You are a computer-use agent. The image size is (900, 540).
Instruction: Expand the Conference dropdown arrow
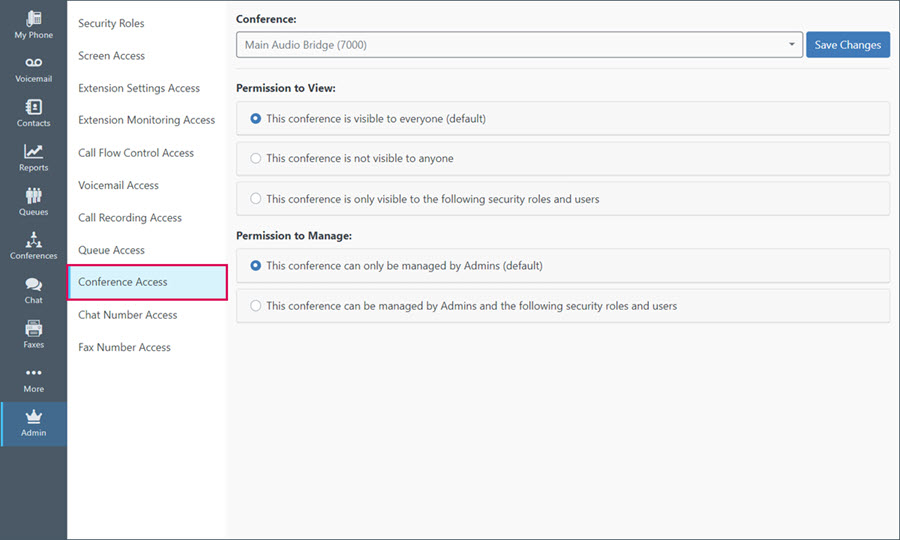point(792,45)
